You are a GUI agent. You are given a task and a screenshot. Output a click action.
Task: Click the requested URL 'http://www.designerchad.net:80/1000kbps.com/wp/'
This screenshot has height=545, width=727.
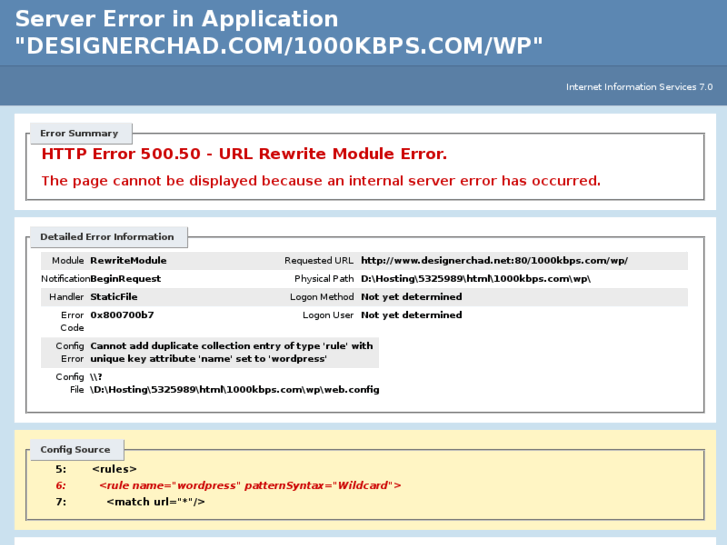(494, 261)
